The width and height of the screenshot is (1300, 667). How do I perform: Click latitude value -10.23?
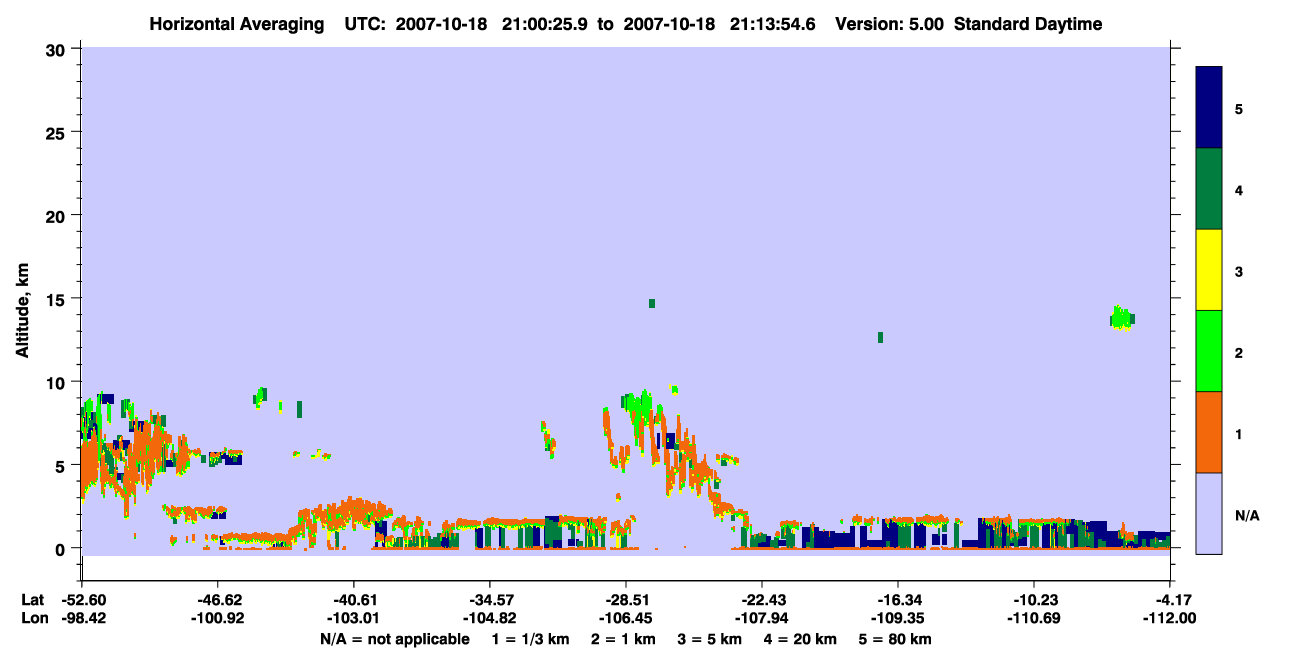[x=1034, y=600]
